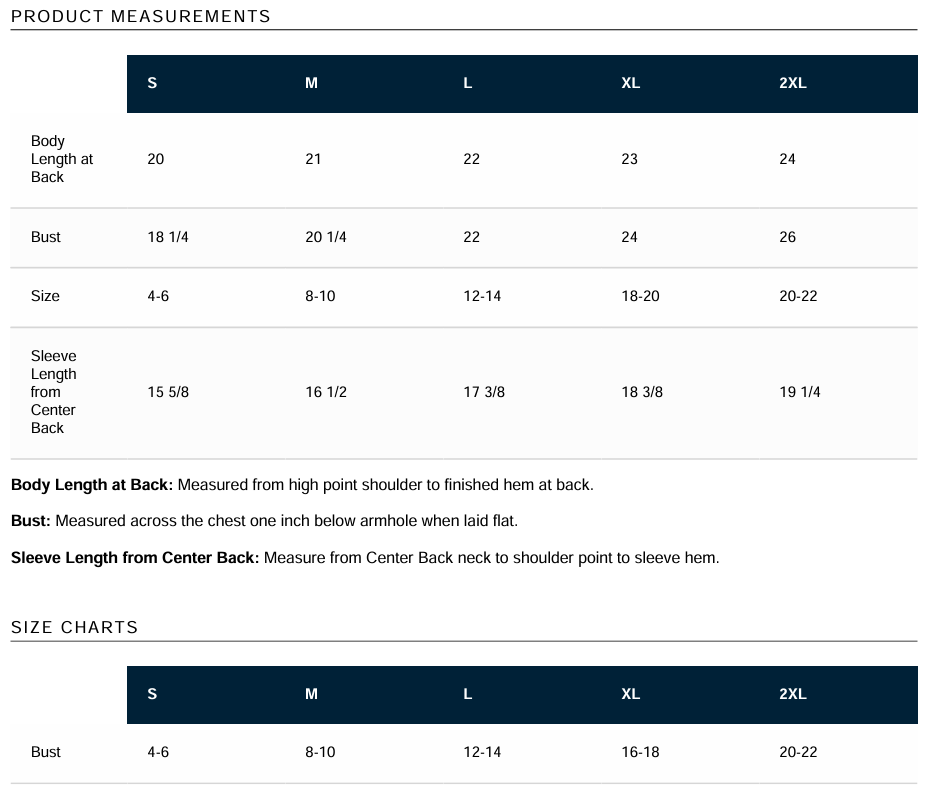Select the Body Length at Back: description line
The height and width of the screenshot is (801, 927).
(302, 485)
